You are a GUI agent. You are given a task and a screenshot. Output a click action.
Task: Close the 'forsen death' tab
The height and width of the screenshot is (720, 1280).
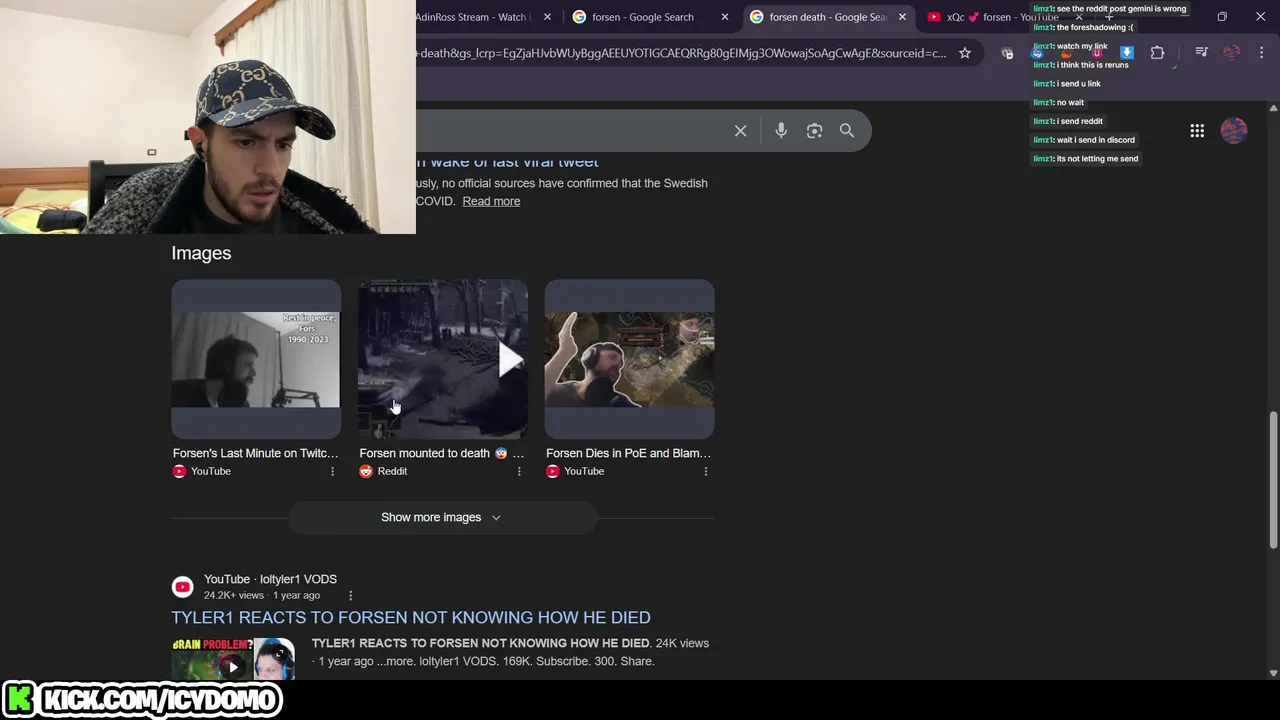click(902, 17)
